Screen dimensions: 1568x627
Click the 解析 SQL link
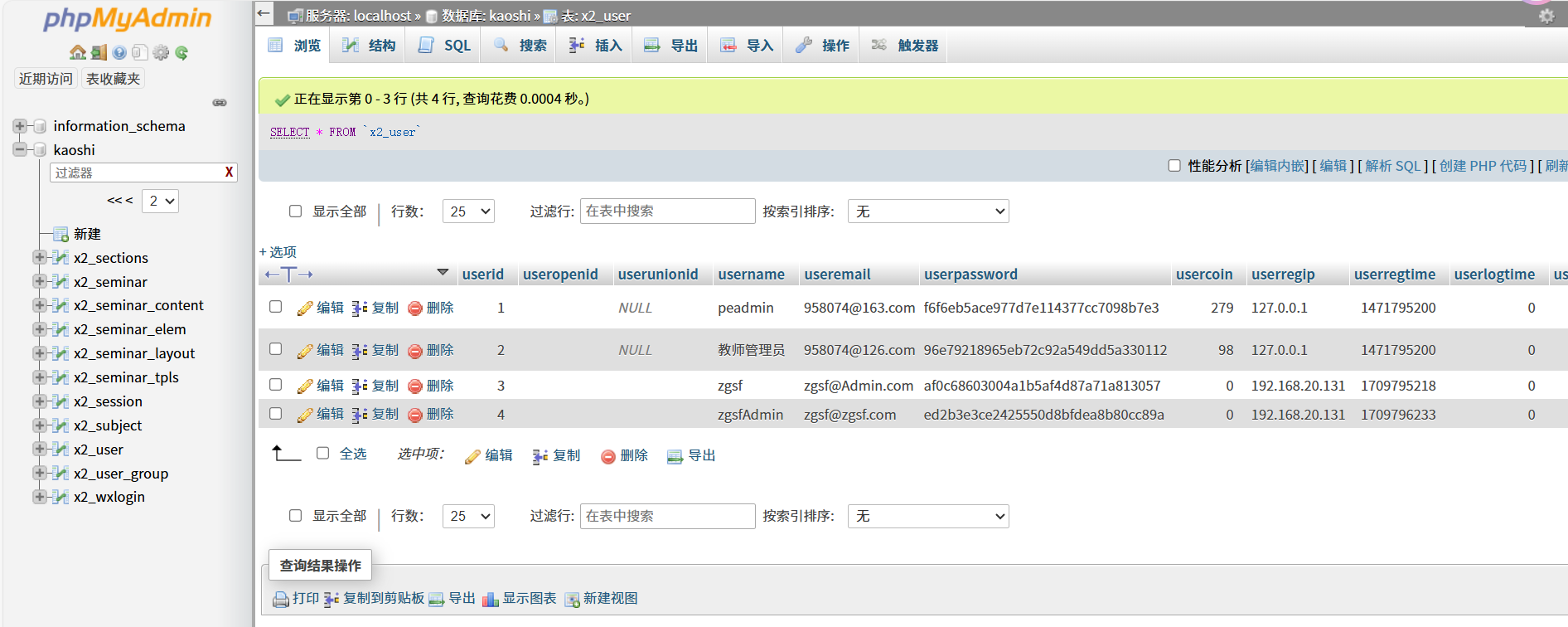pos(1392,166)
